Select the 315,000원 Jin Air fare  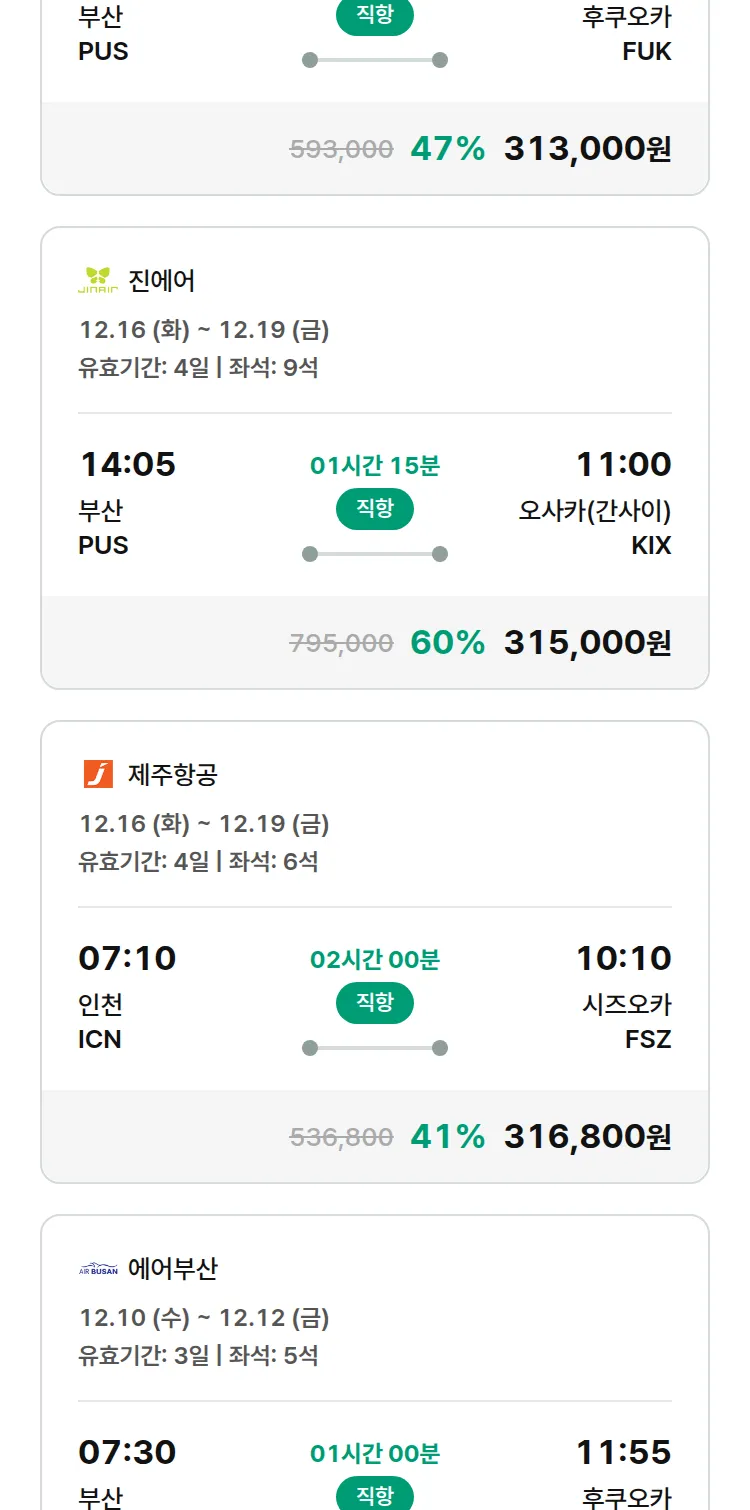click(587, 643)
